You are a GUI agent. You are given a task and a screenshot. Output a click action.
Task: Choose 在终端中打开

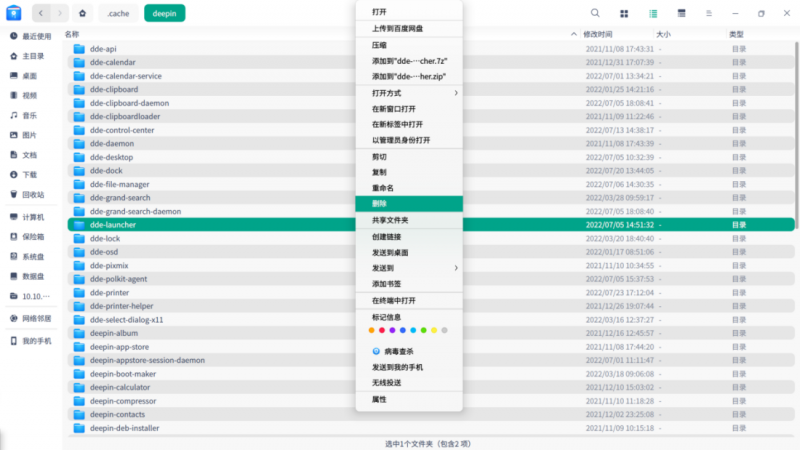[x=409, y=301]
